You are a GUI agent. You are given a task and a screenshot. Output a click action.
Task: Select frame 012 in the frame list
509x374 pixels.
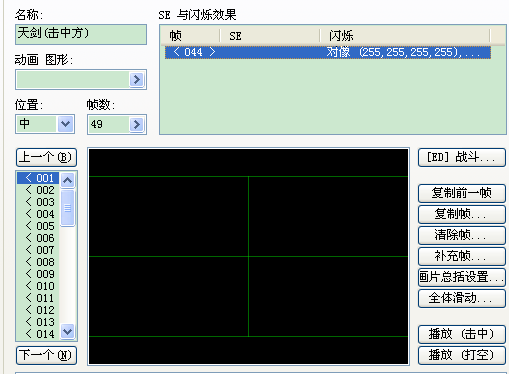pyautogui.click(x=38, y=310)
